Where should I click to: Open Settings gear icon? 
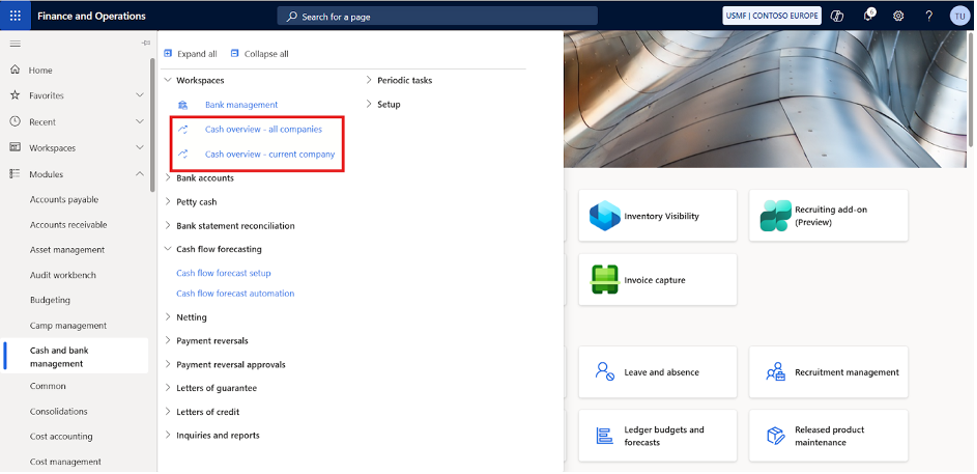tap(898, 16)
